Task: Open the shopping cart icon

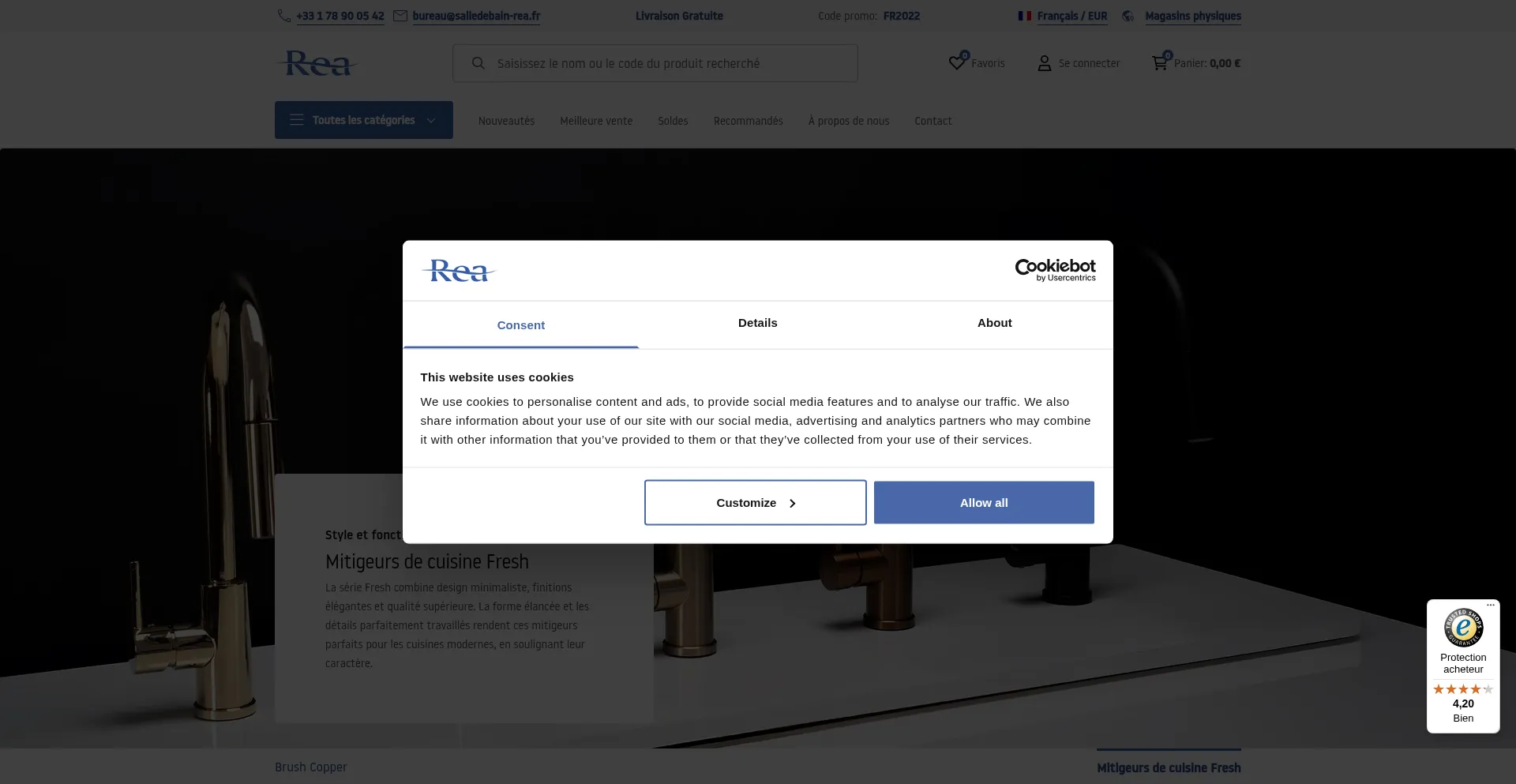Action: (x=1159, y=62)
